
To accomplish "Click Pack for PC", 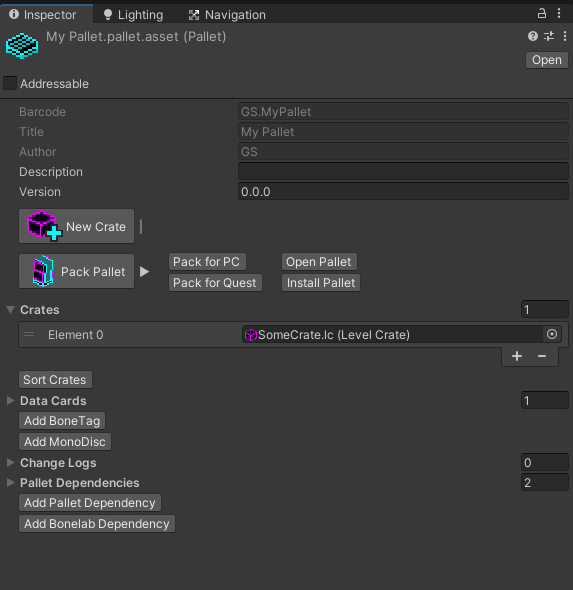I will 207,262.
